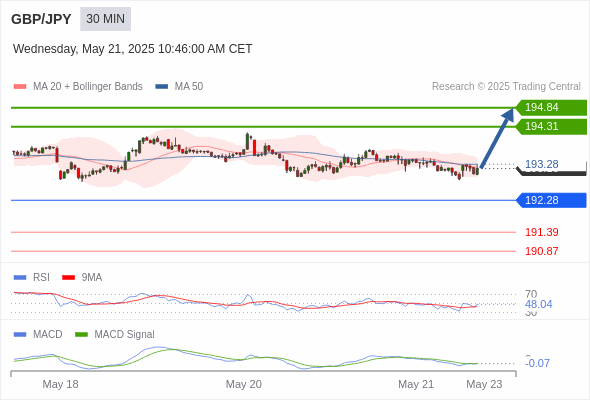This screenshot has height=400, width=590.
Task: Click the 30 MIN timeframe badge
Action: tap(105, 19)
